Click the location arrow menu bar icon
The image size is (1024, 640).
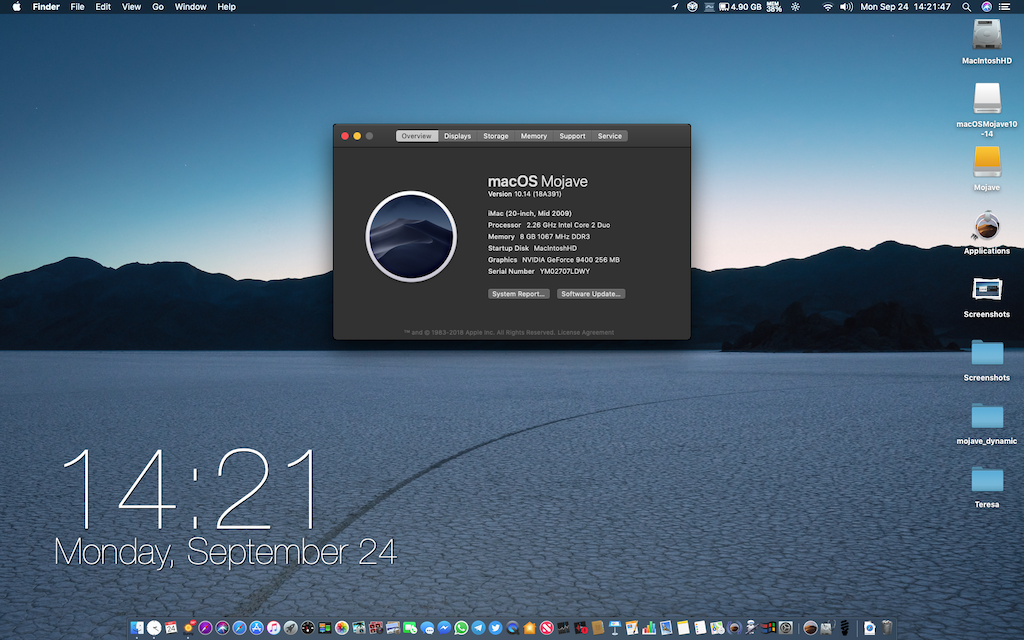point(675,7)
